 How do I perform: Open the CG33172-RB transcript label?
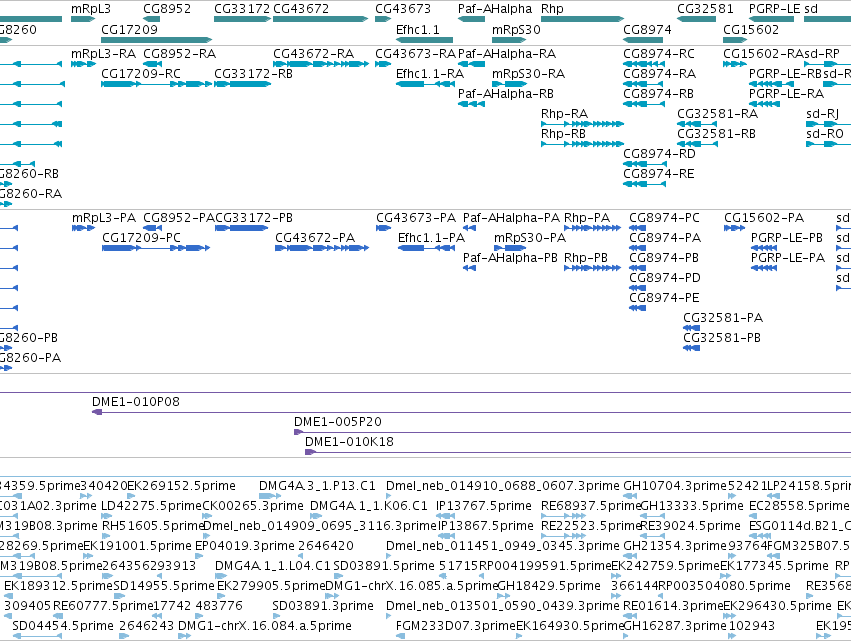(x=253, y=74)
